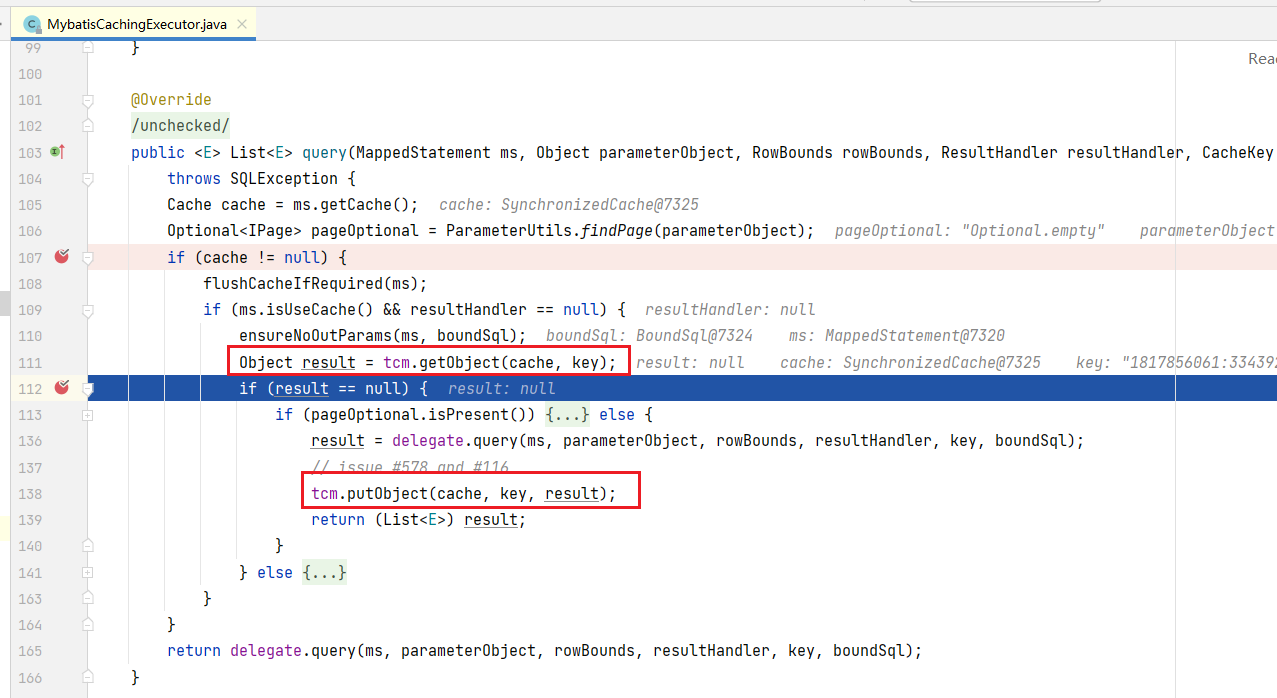Viewport: 1277px width, 698px height.
Task: Expand the folded block at line 113
Action: [x=88, y=414]
